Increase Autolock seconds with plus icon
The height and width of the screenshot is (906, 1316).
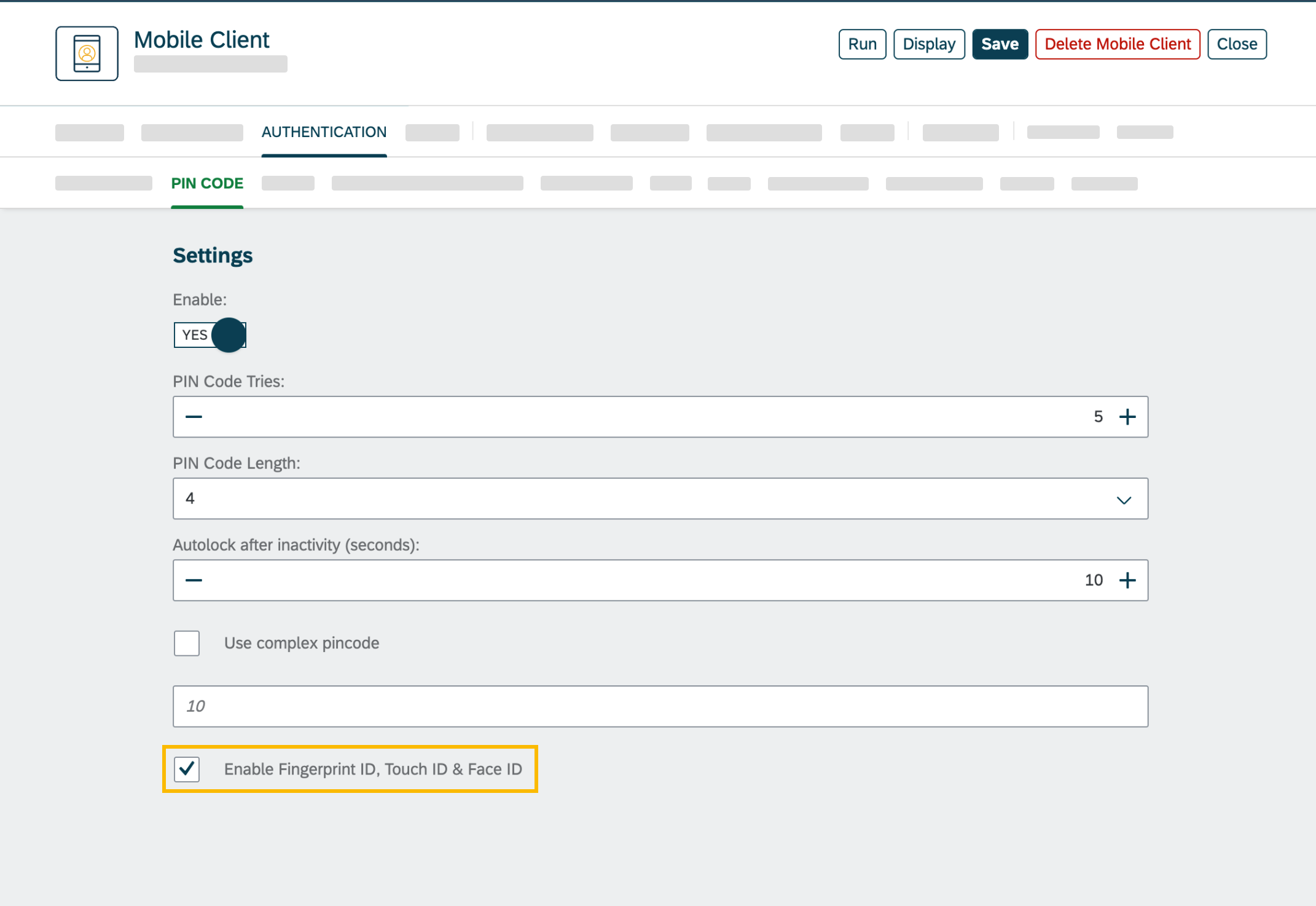1127,580
